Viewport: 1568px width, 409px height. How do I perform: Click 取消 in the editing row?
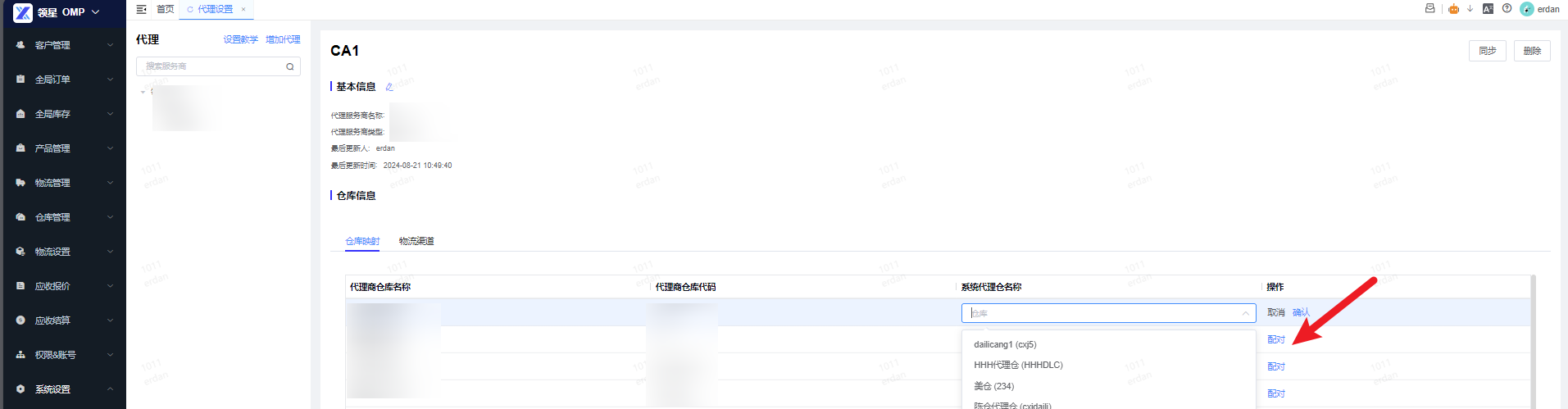(1276, 312)
